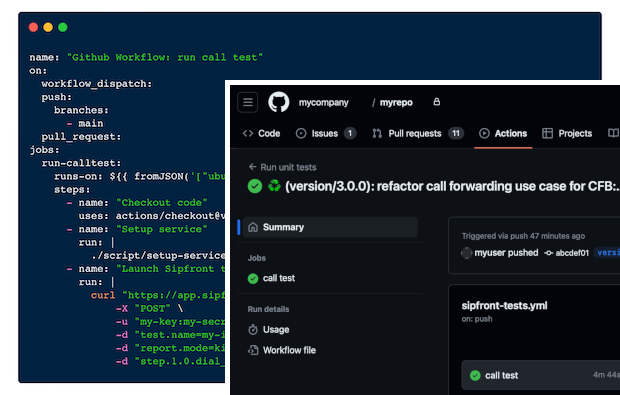Viewport: 620px width, 395px height.
Task: Click the 'pull_request:' line in code
Action: pos(81,137)
